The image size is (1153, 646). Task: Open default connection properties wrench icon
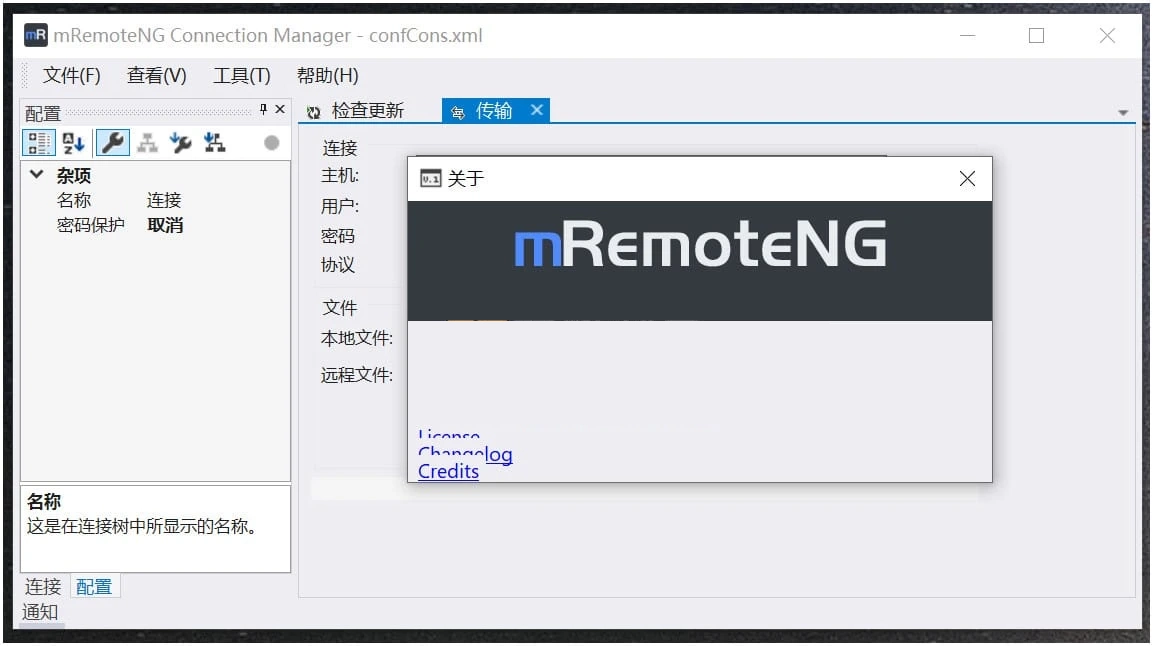pos(180,142)
